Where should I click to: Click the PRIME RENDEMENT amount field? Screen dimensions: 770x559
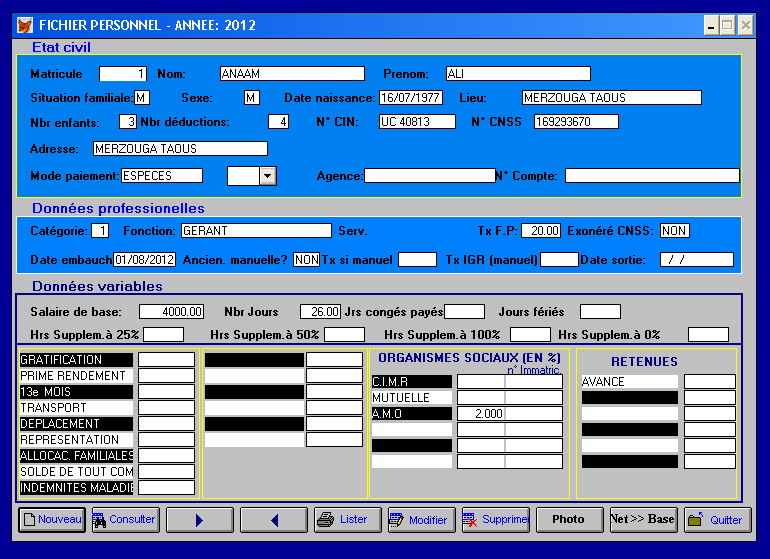point(166,376)
